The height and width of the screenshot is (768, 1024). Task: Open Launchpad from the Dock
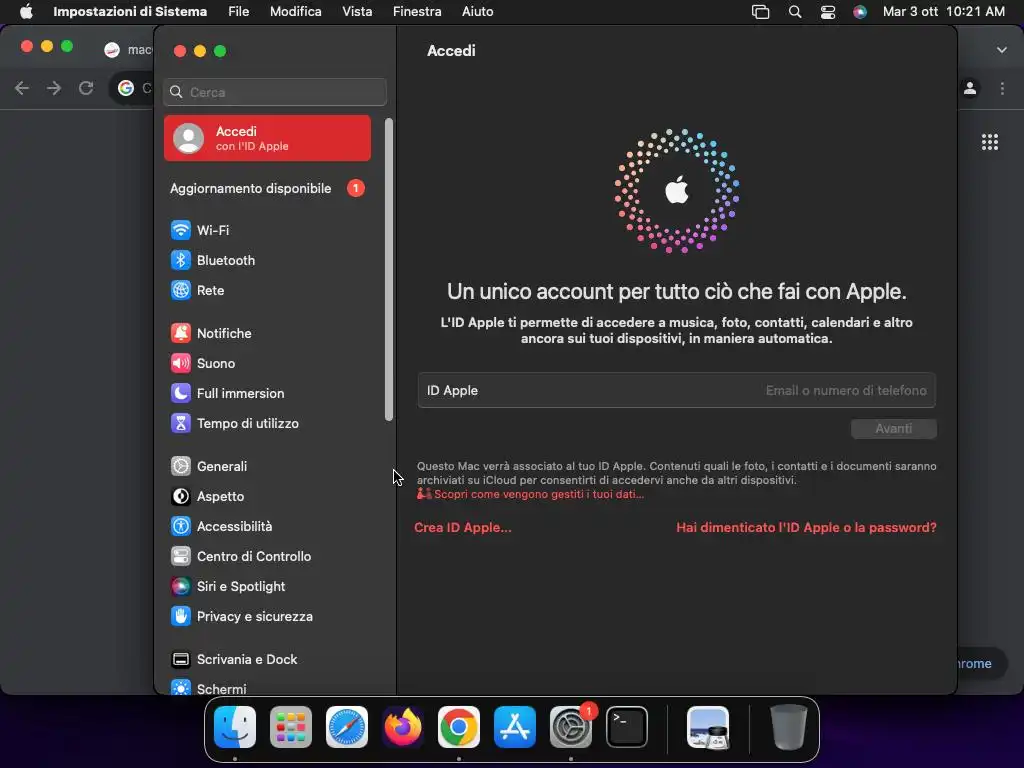[x=291, y=727]
